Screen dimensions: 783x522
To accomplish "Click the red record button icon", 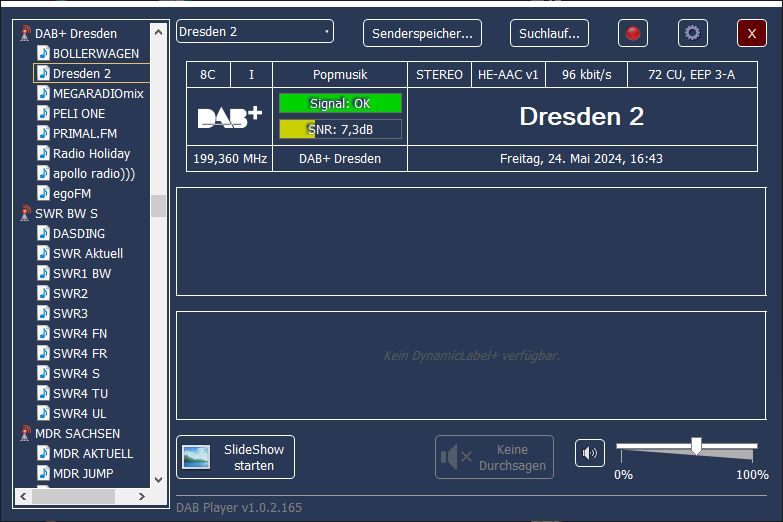I will pos(632,33).
